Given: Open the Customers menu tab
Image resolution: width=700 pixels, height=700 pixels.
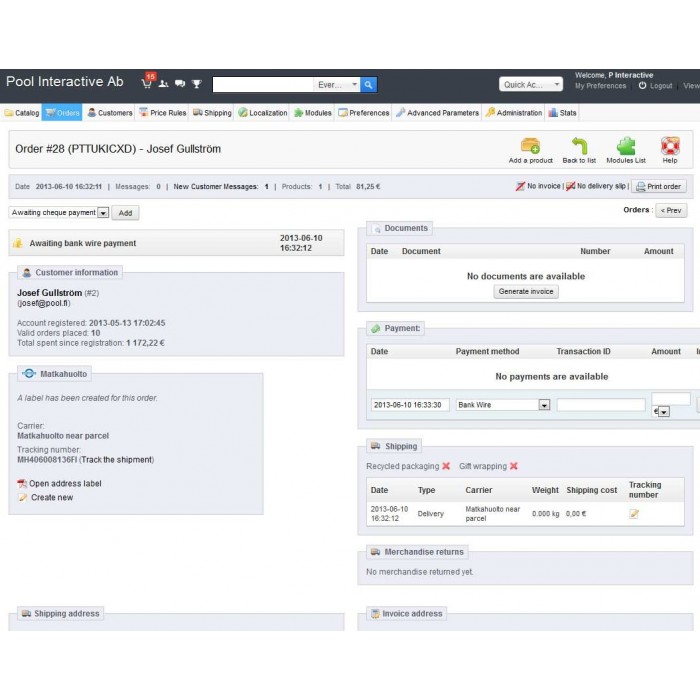Looking at the screenshot, I should (110, 113).
